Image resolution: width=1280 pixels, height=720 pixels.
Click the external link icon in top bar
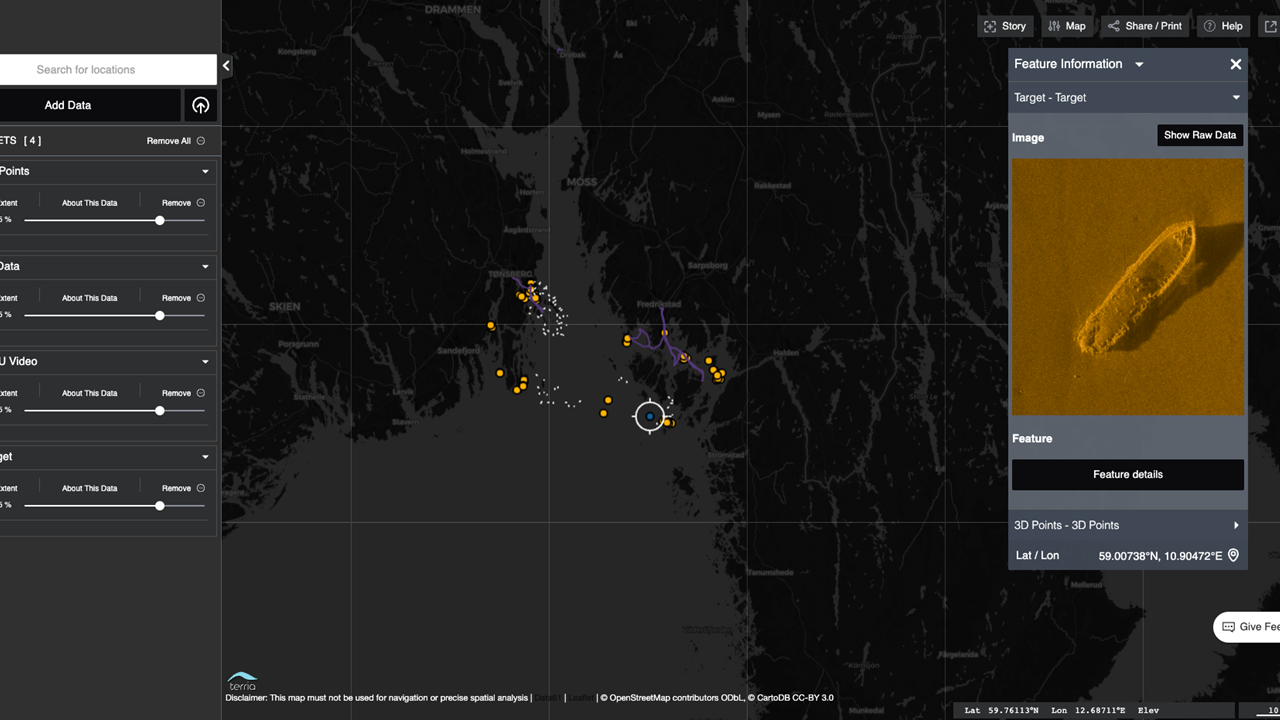[x=1271, y=26]
